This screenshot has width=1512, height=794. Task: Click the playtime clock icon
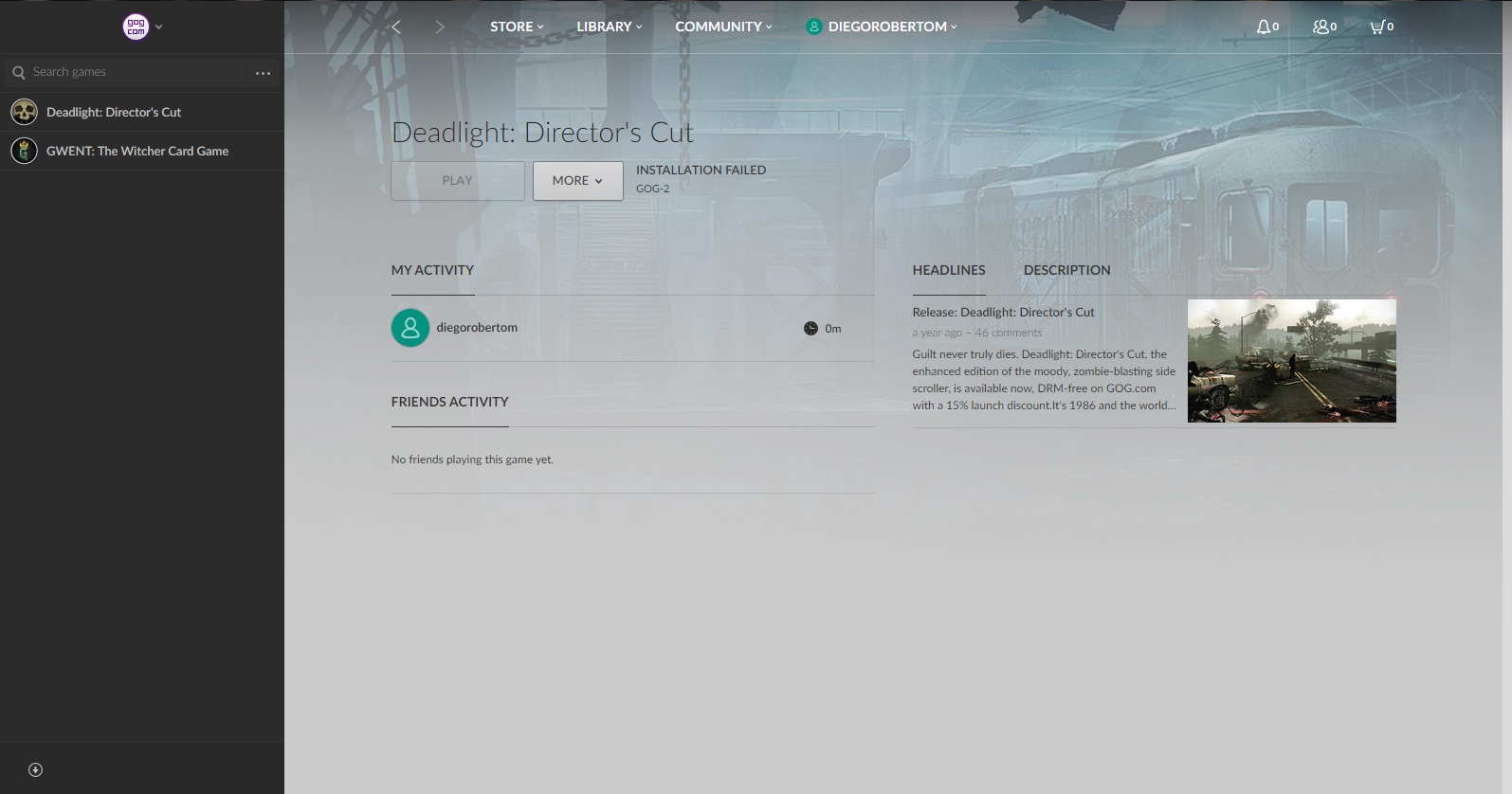811,329
